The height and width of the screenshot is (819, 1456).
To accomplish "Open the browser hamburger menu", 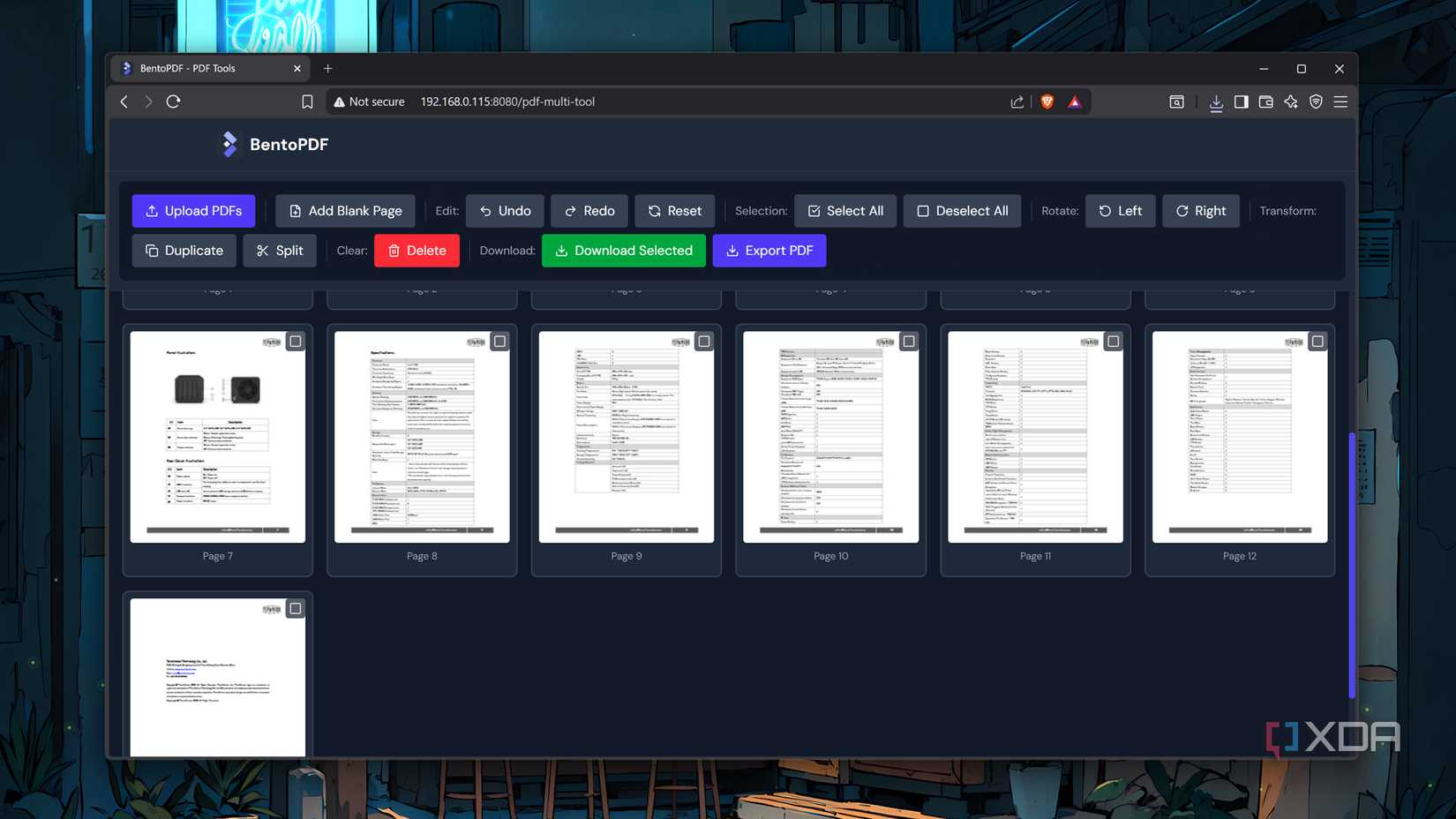I will tap(1340, 101).
